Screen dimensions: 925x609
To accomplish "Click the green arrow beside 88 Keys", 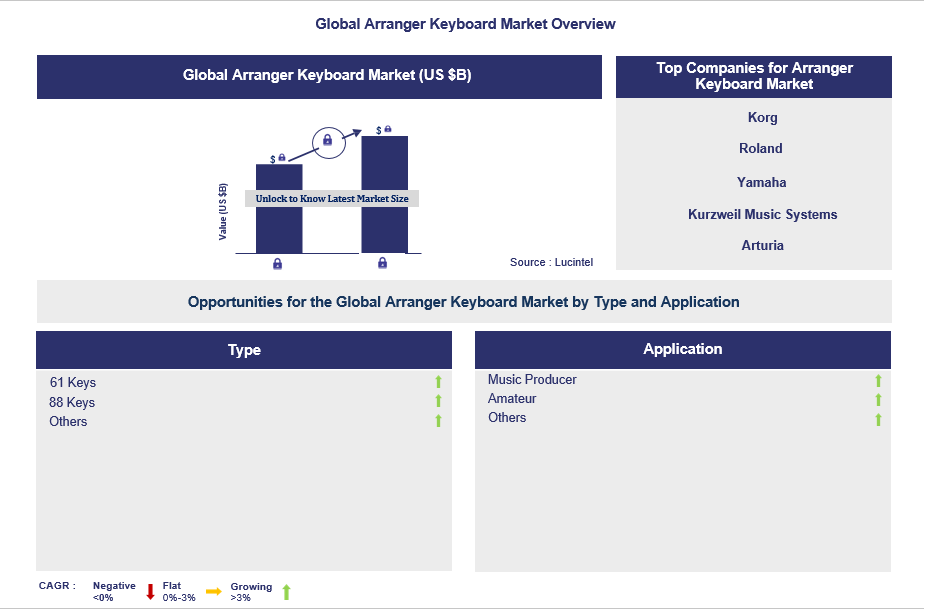I will [438, 401].
